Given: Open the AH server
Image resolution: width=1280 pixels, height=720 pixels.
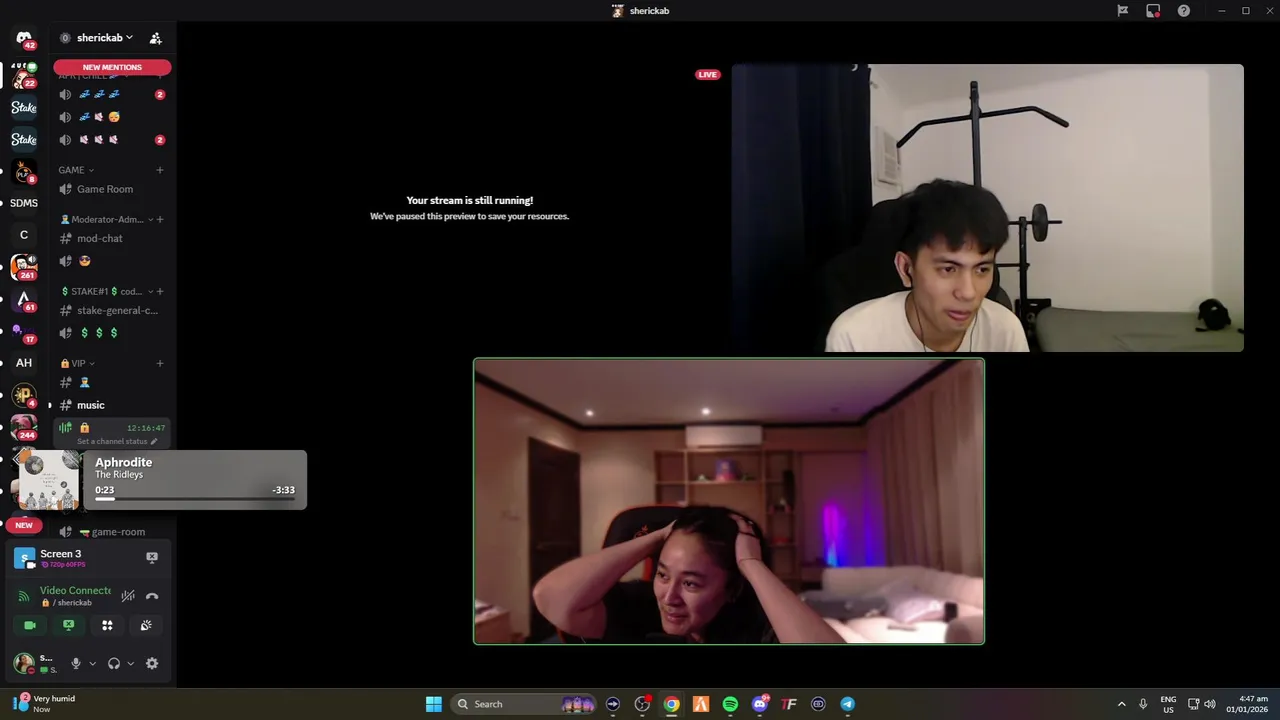Looking at the screenshot, I should click(x=24, y=363).
